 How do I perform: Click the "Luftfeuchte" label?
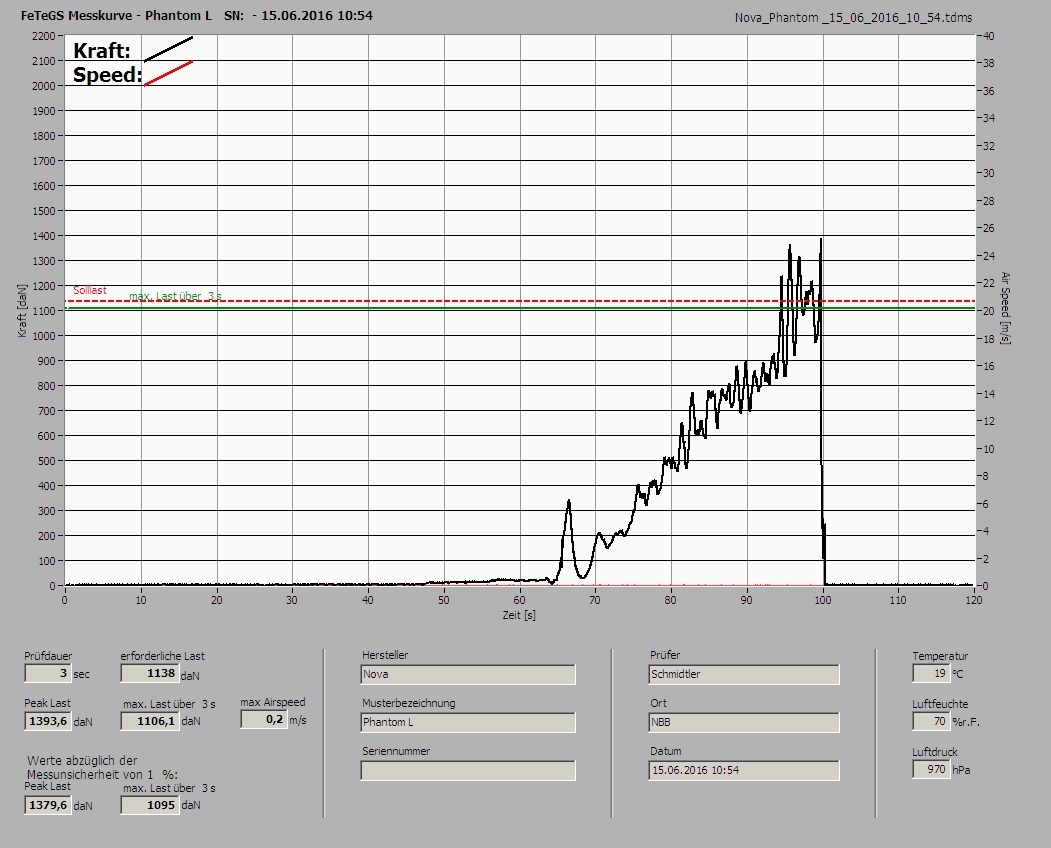point(940,704)
